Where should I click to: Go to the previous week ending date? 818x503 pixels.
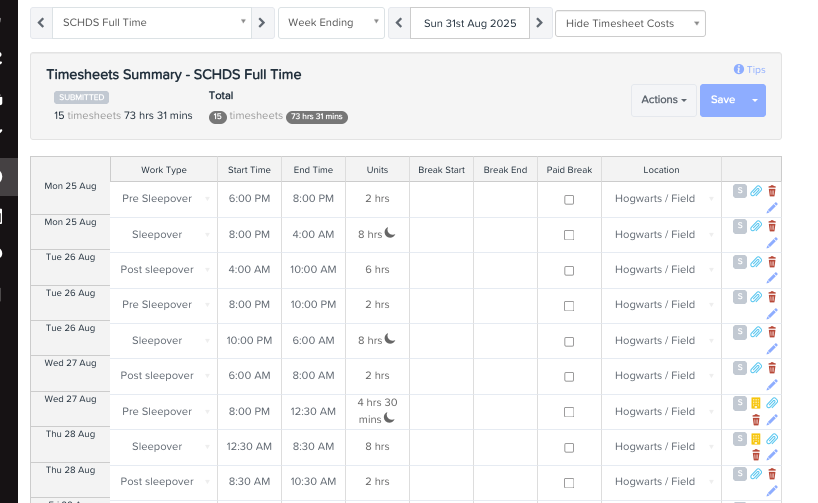[399, 22]
